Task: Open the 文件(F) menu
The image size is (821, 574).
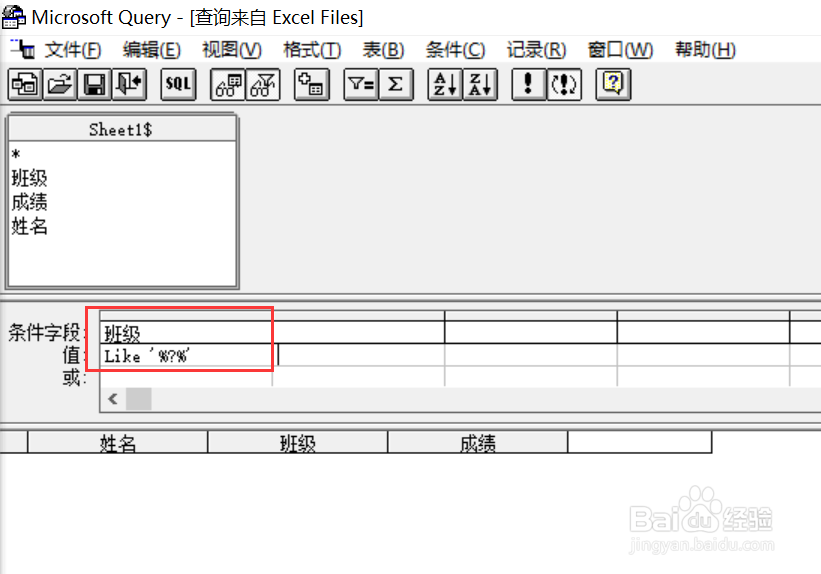Action: pyautogui.click(x=73, y=50)
